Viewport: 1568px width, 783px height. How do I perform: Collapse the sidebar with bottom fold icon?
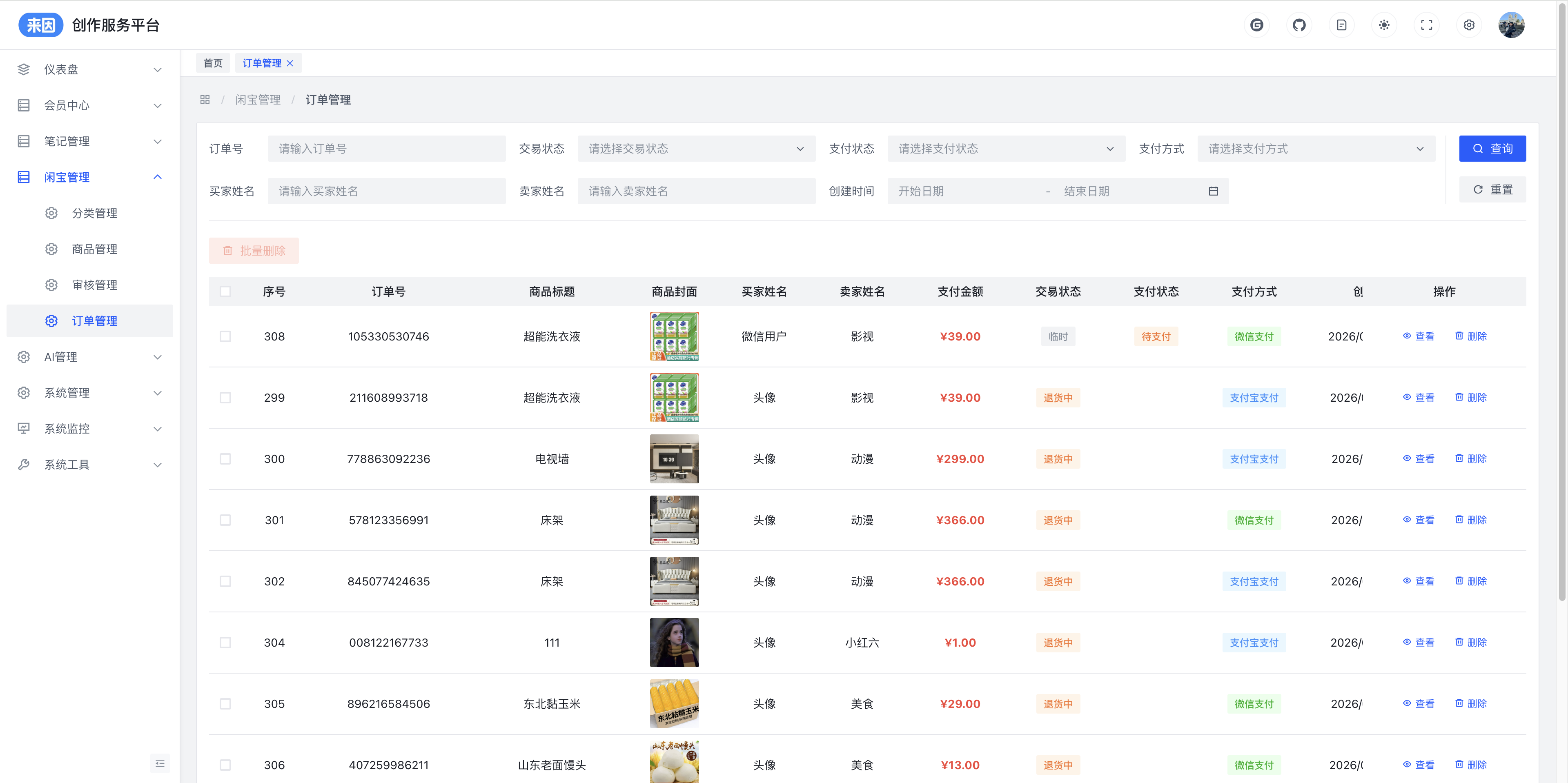160,763
